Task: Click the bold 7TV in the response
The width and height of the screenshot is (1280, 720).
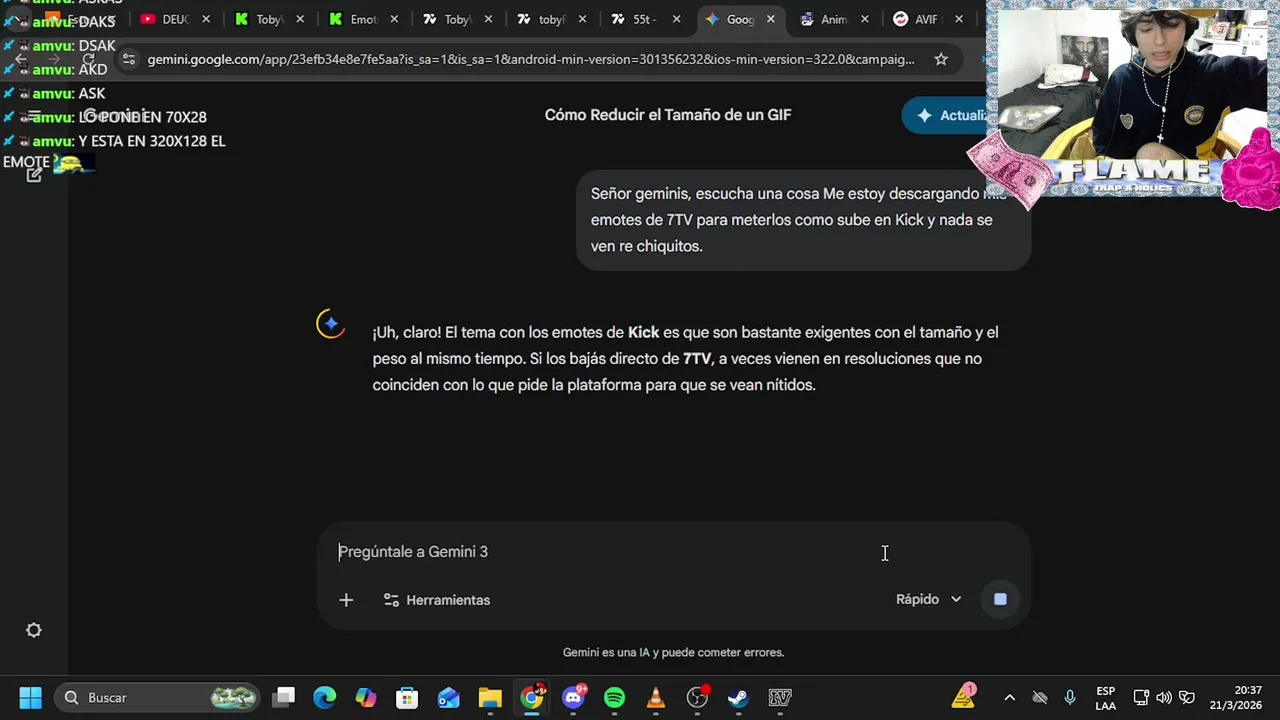Action: click(696, 358)
